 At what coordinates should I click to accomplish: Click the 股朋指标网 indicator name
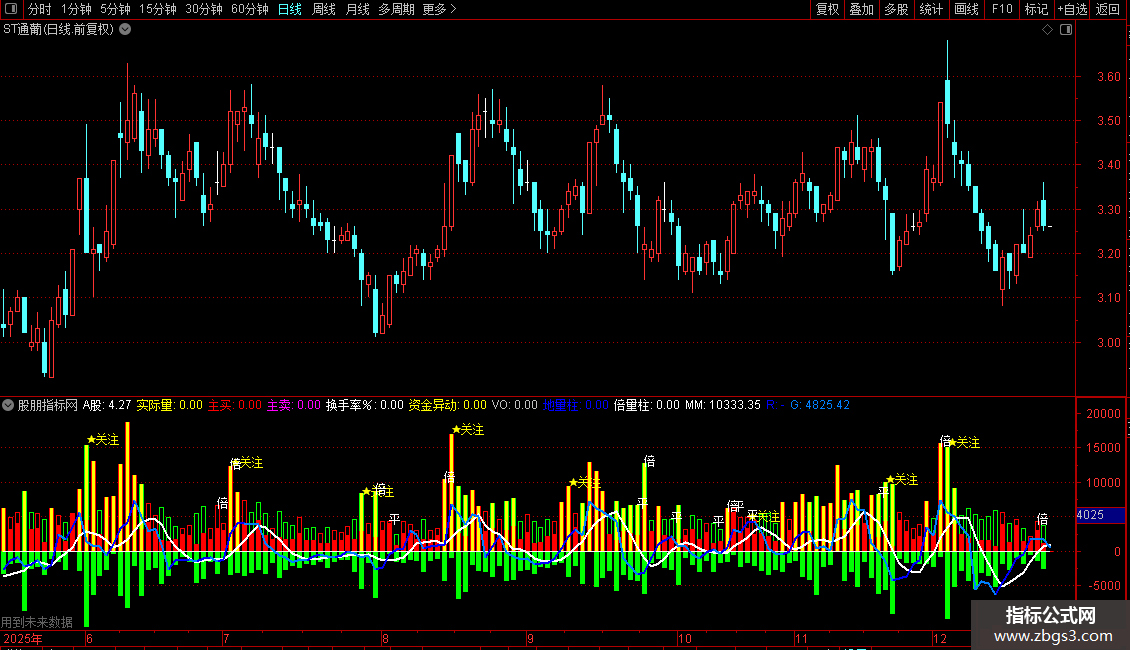point(48,405)
